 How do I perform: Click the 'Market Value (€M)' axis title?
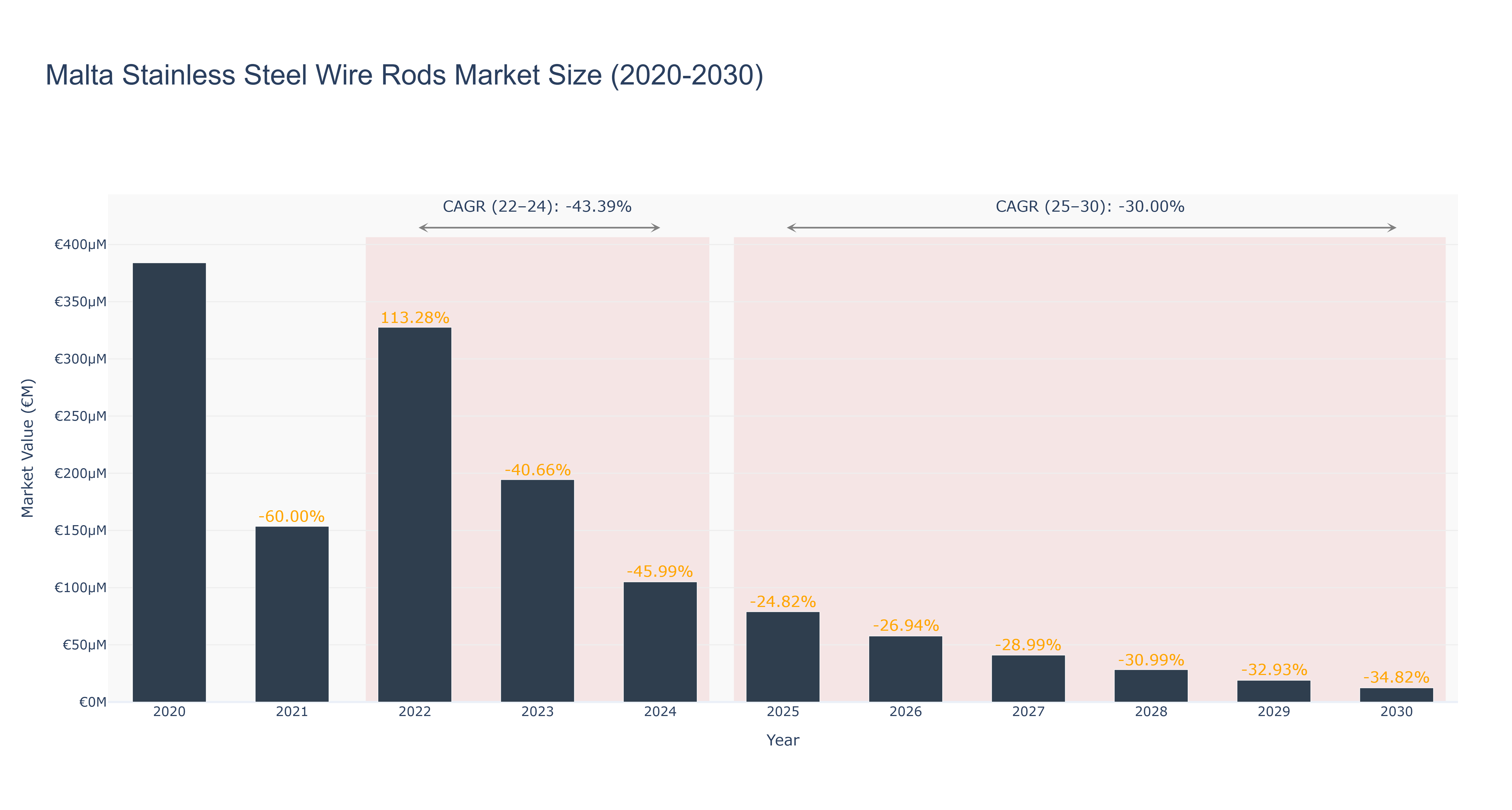tap(28, 448)
